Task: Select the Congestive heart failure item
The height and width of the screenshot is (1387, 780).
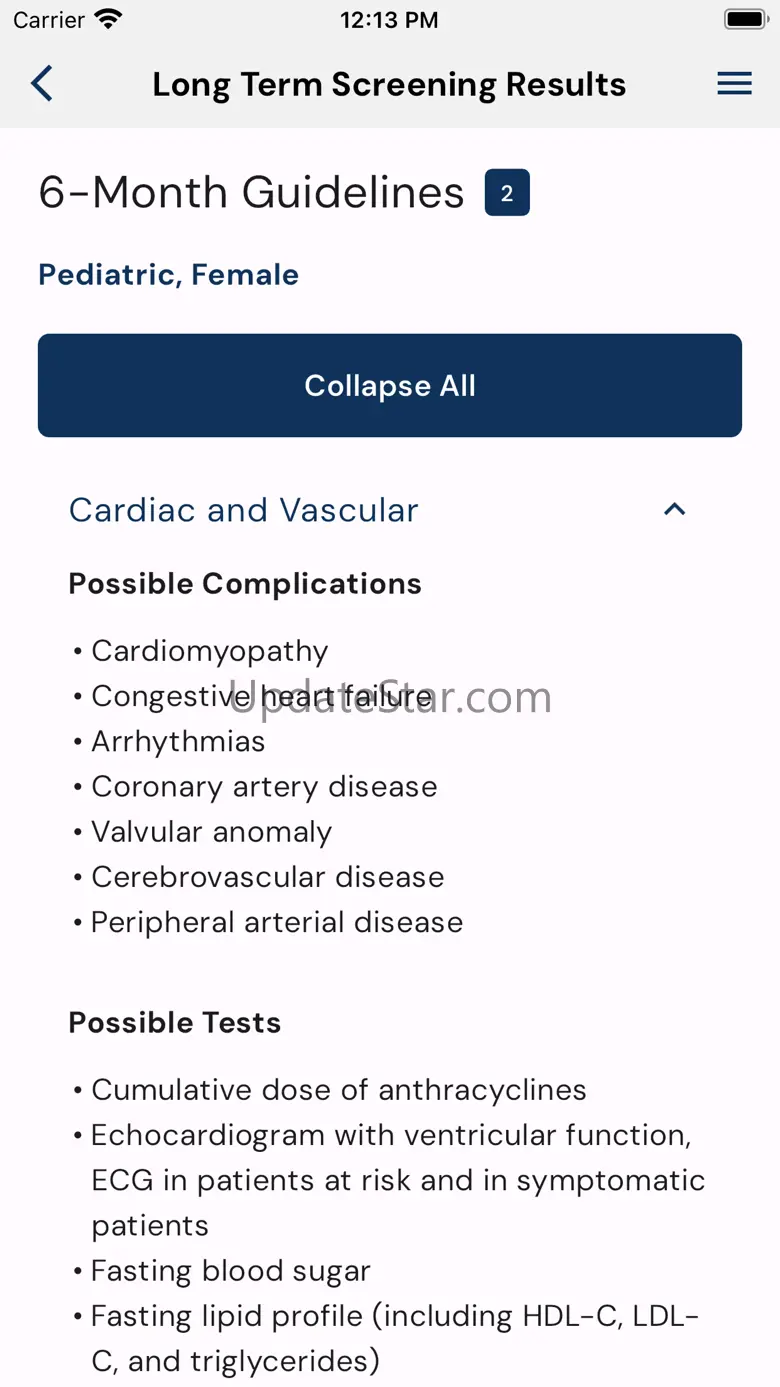Action: (262, 696)
